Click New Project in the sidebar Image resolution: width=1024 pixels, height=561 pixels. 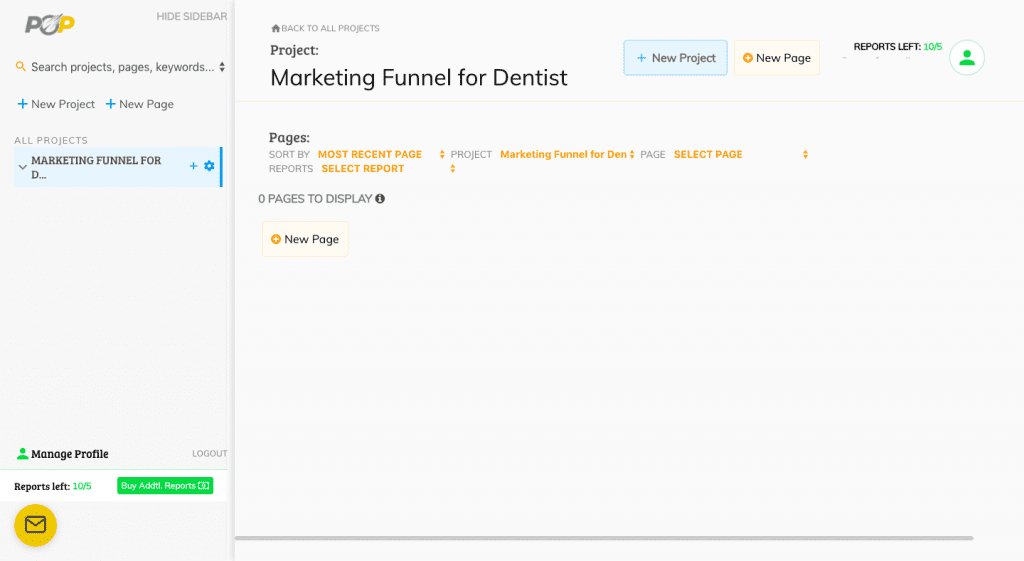pyautogui.click(x=56, y=104)
